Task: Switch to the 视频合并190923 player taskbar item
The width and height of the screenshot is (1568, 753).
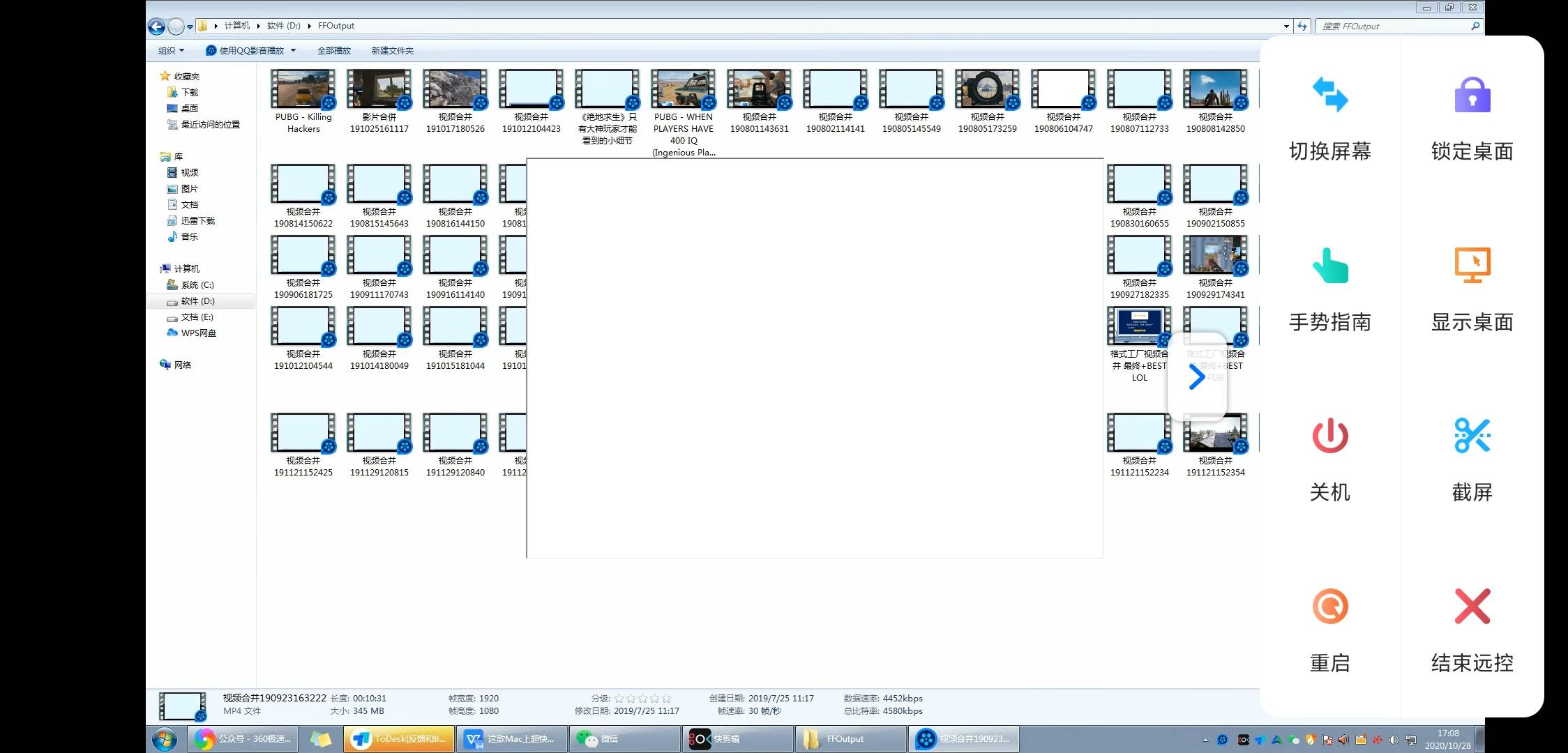Action: 964,739
